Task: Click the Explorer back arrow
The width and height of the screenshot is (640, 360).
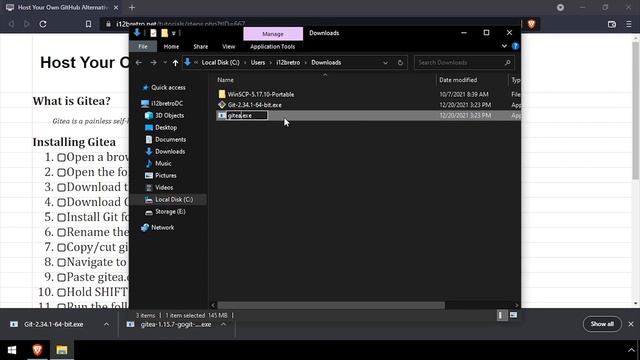Action: (139, 62)
